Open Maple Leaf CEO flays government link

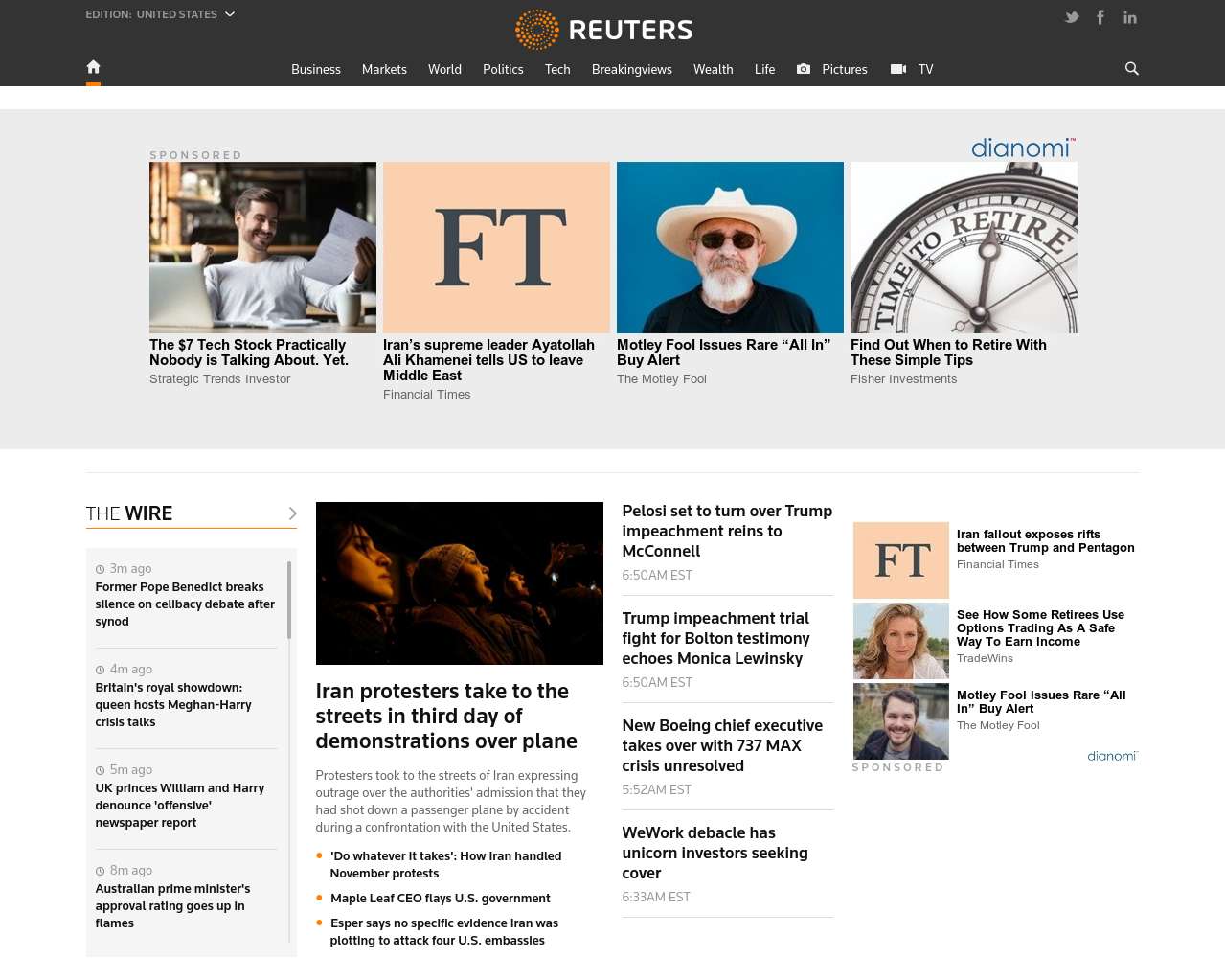[x=441, y=898]
